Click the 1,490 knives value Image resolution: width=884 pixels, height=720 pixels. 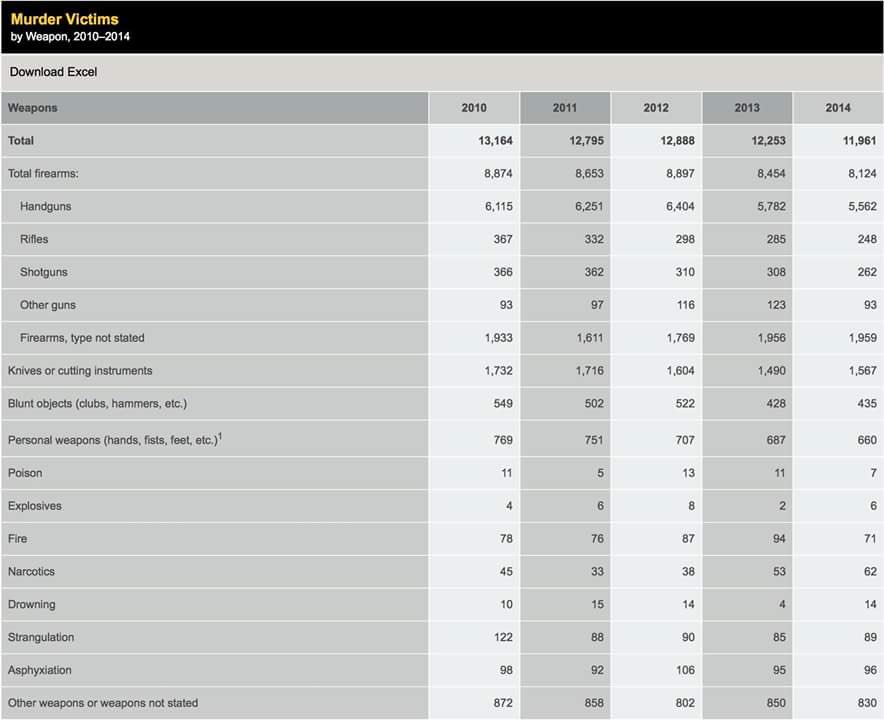pos(771,370)
